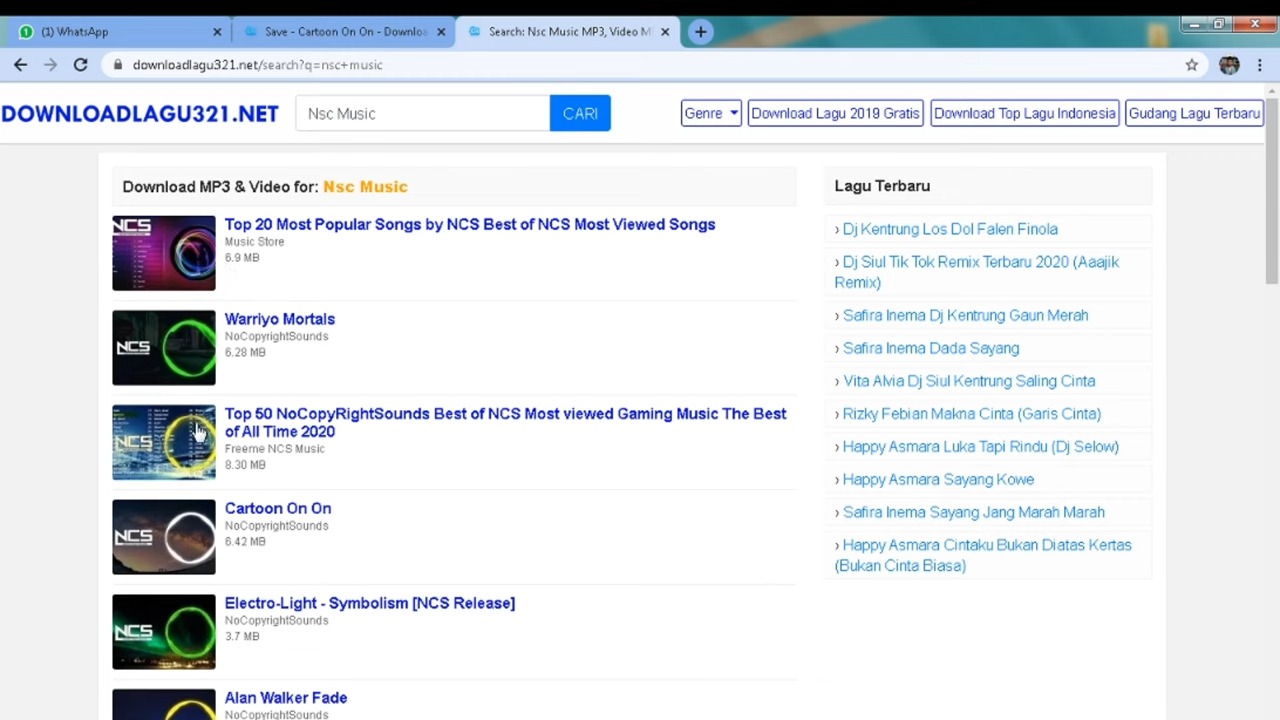The width and height of the screenshot is (1280, 720).
Task: Click the Music Store uploader text
Action: pos(254,242)
